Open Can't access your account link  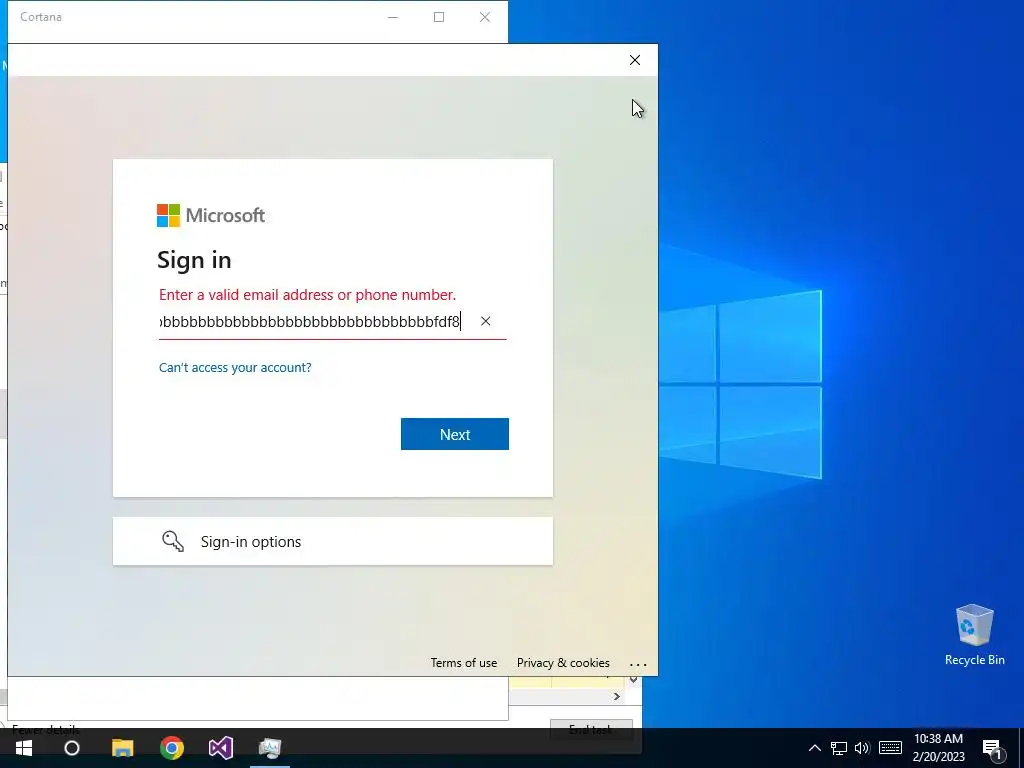point(235,367)
